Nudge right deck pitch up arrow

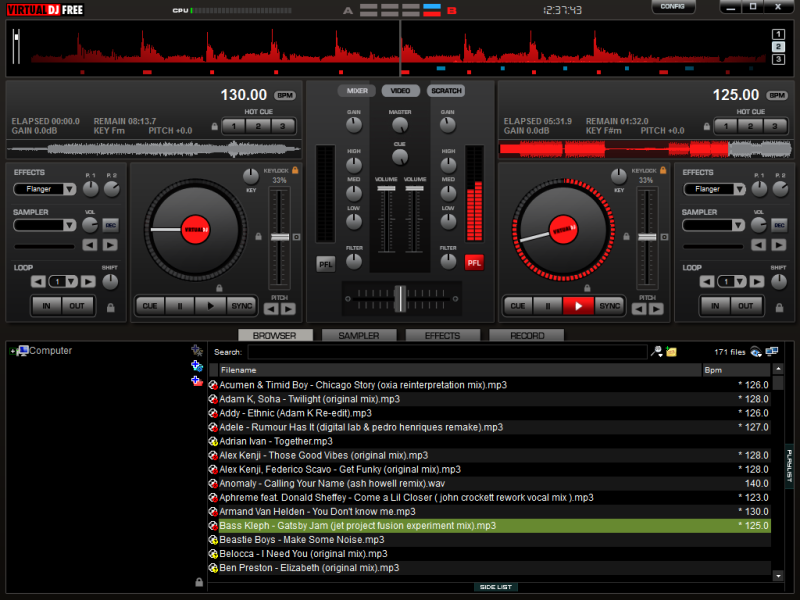(x=656, y=309)
